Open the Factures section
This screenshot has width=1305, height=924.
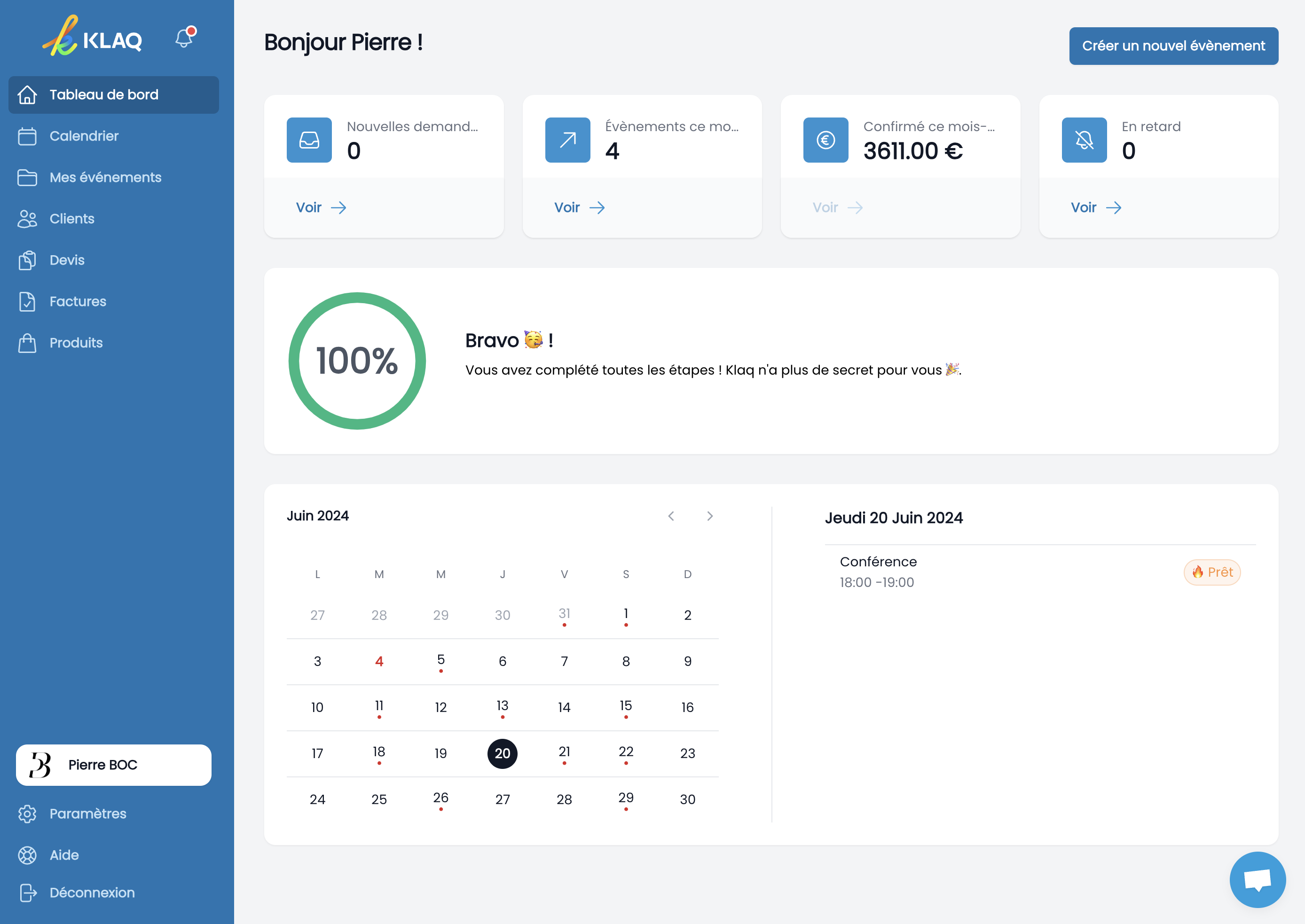click(x=78, y=302)
